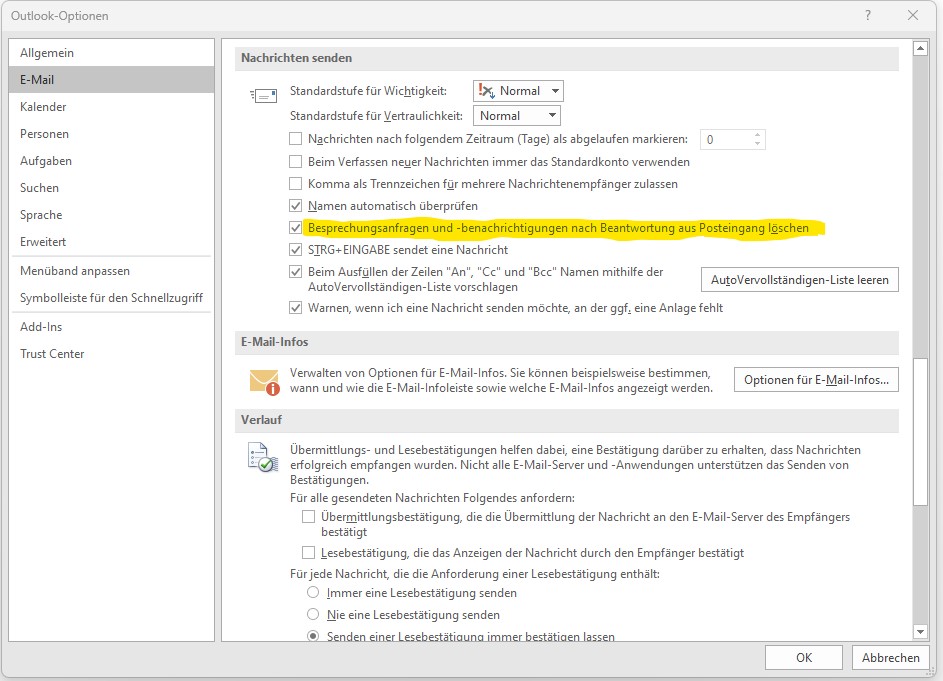The height and width of the screenshot is (681, 943).
Task: Click the E-Mail-Infos envelope info icon
Action: point(265,382)
